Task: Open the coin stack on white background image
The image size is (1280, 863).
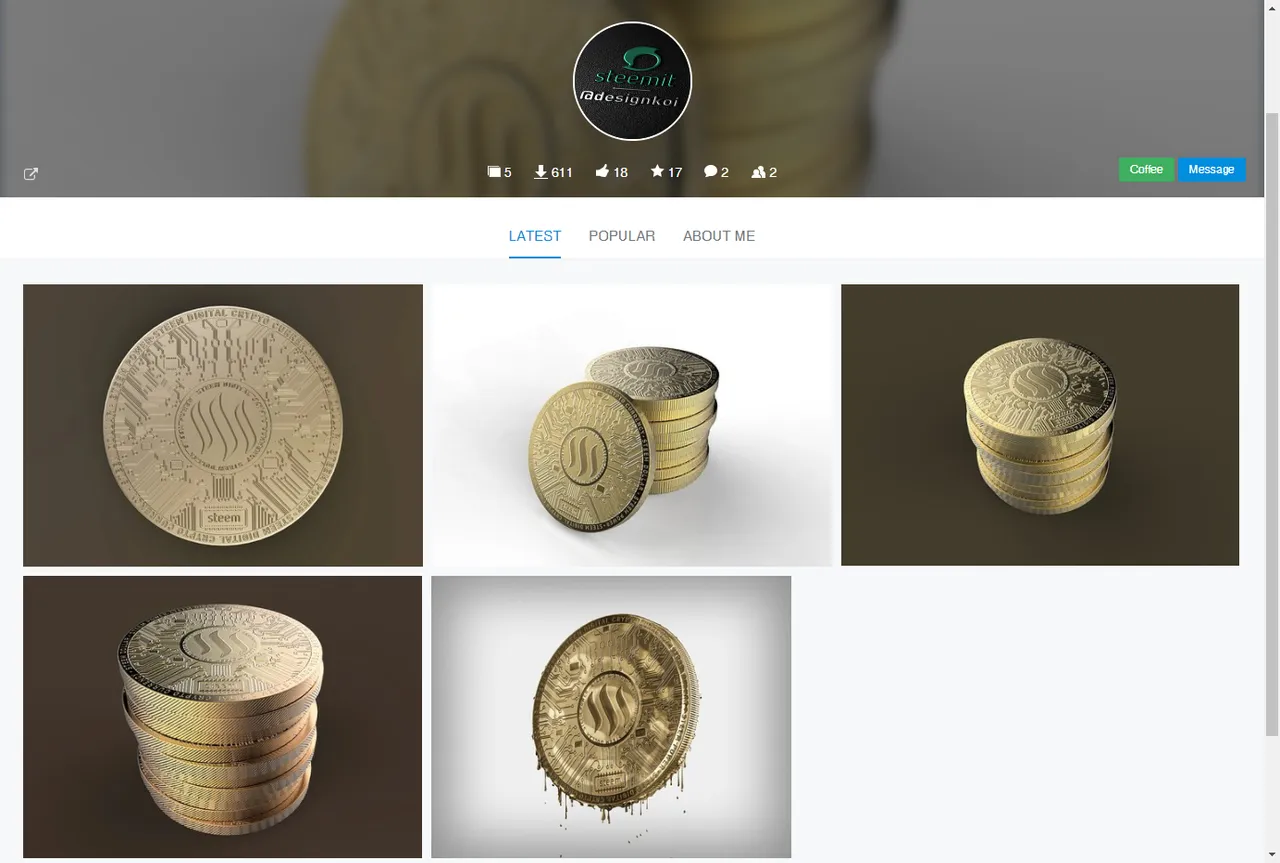Action: [631, 425]
